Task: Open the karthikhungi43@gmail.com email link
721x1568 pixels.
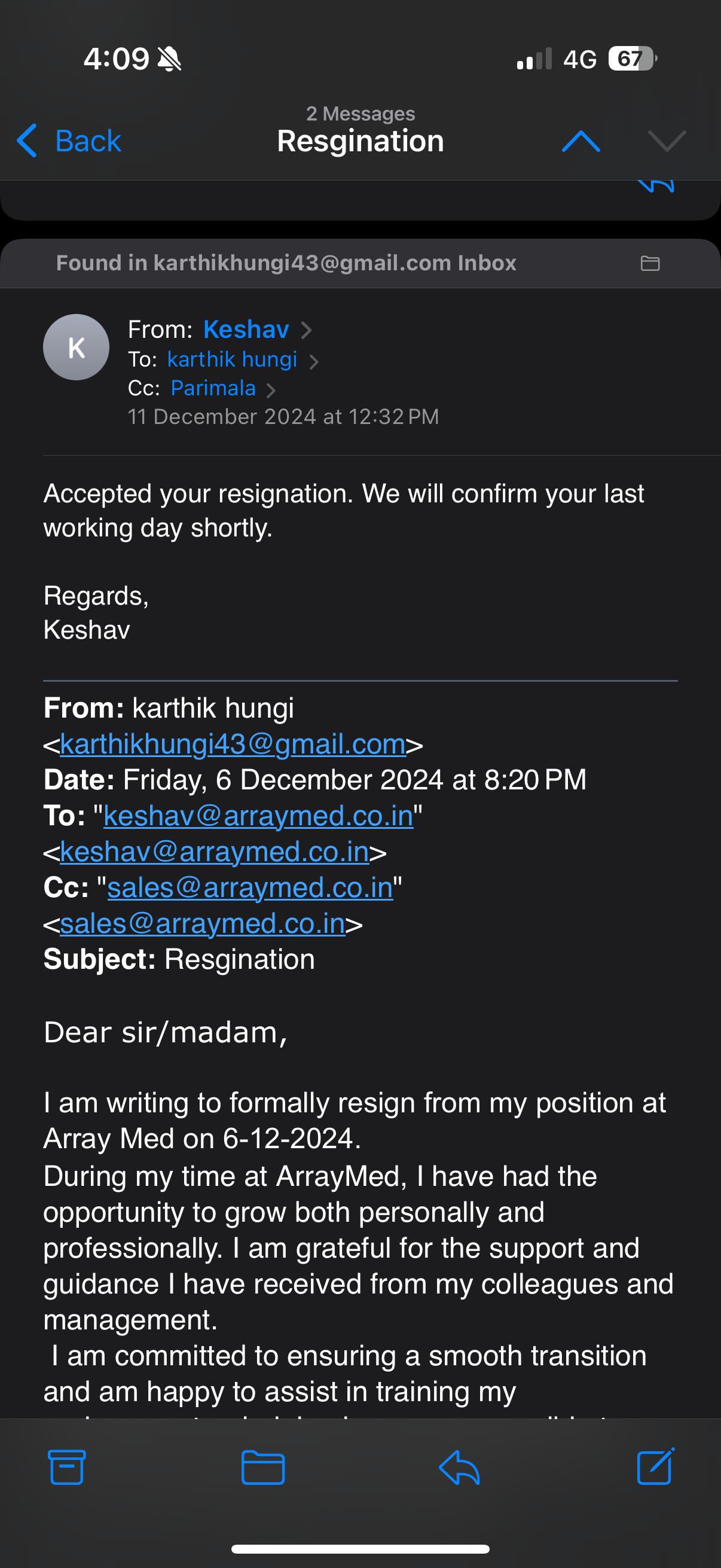Action: pyautogui.click(x=233, y=744)
